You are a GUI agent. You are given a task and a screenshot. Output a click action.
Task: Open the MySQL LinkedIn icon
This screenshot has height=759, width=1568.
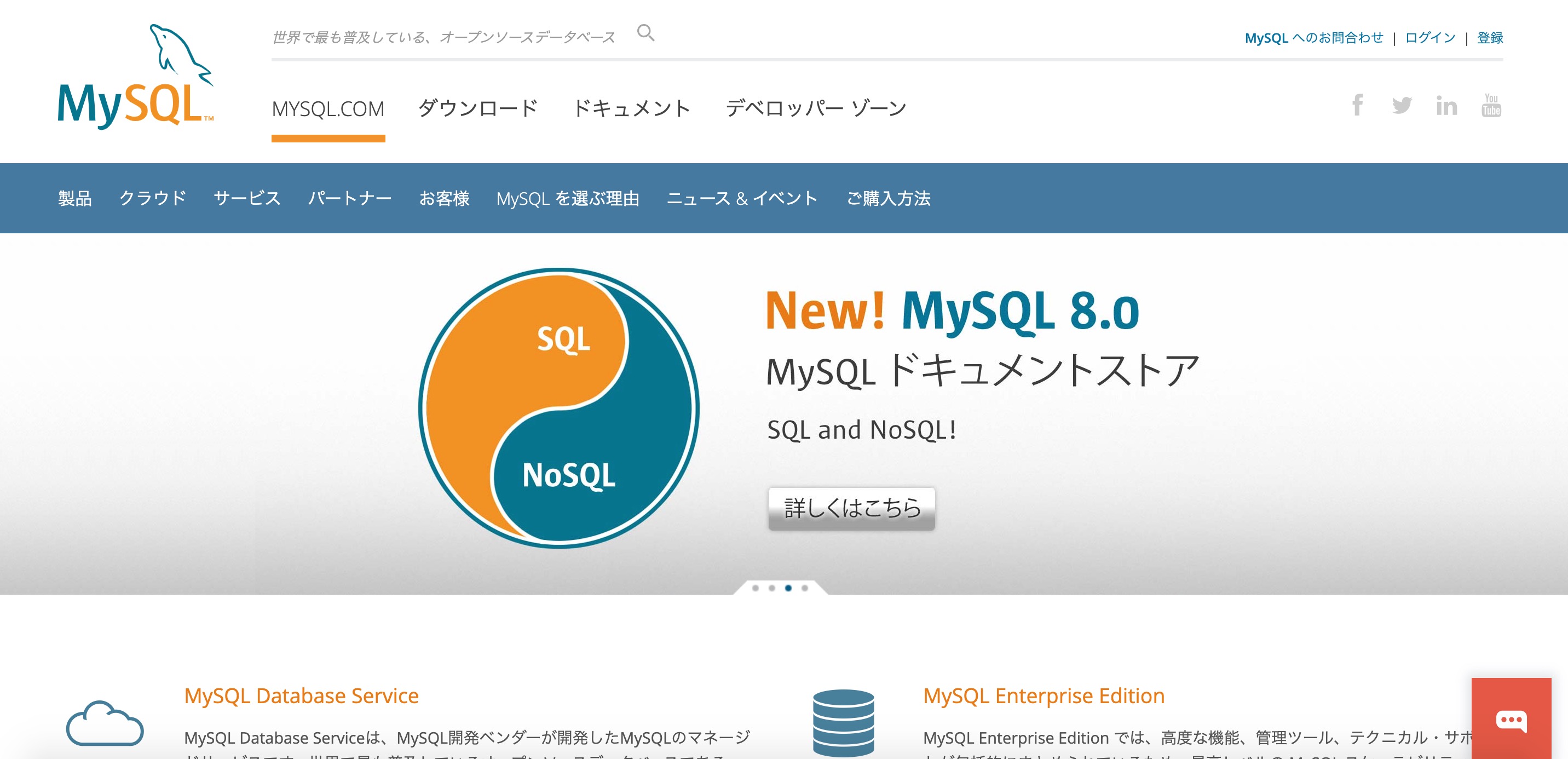click(x=1446, y=106)
